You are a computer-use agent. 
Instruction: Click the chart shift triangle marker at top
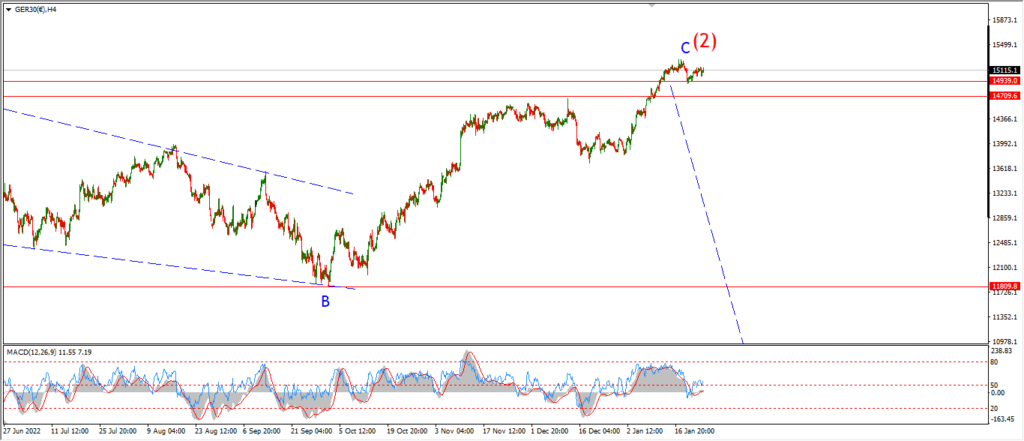[653, 5]
